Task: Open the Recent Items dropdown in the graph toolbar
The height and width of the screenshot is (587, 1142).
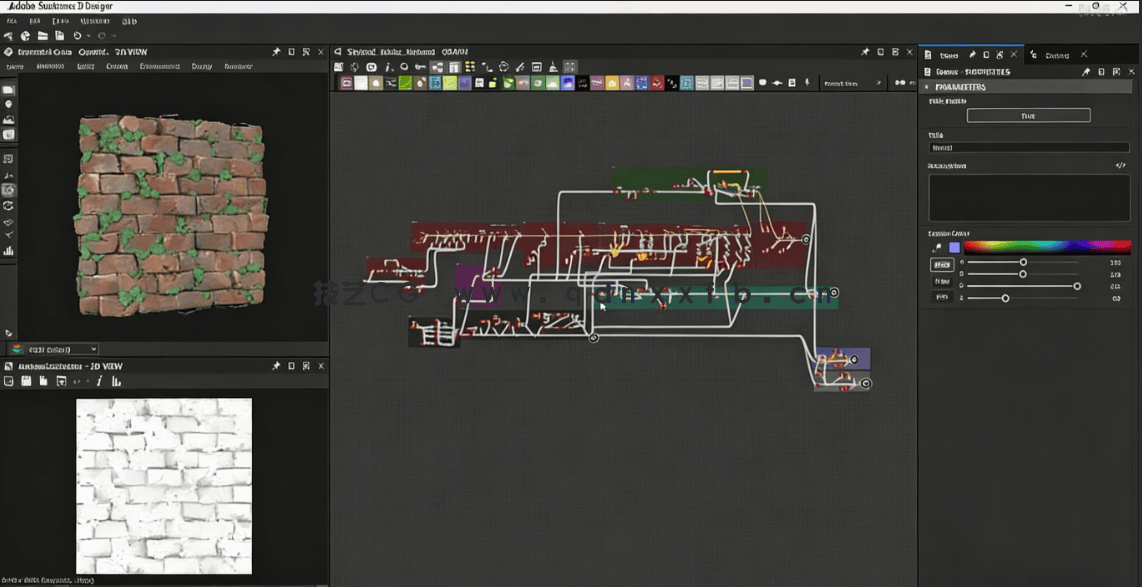Action: click(844, 82)
